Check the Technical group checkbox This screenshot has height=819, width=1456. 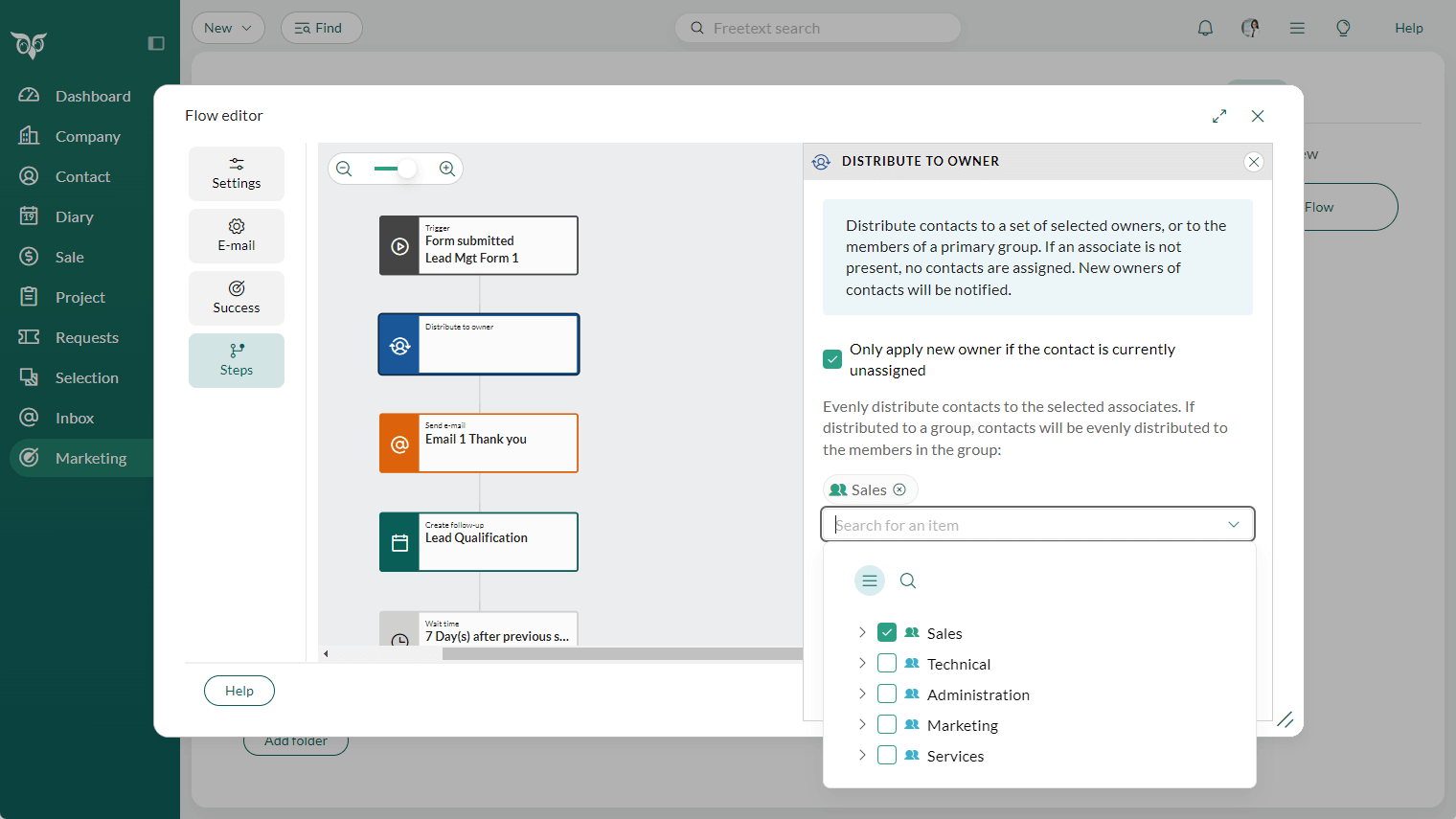(x=887, y=663)
